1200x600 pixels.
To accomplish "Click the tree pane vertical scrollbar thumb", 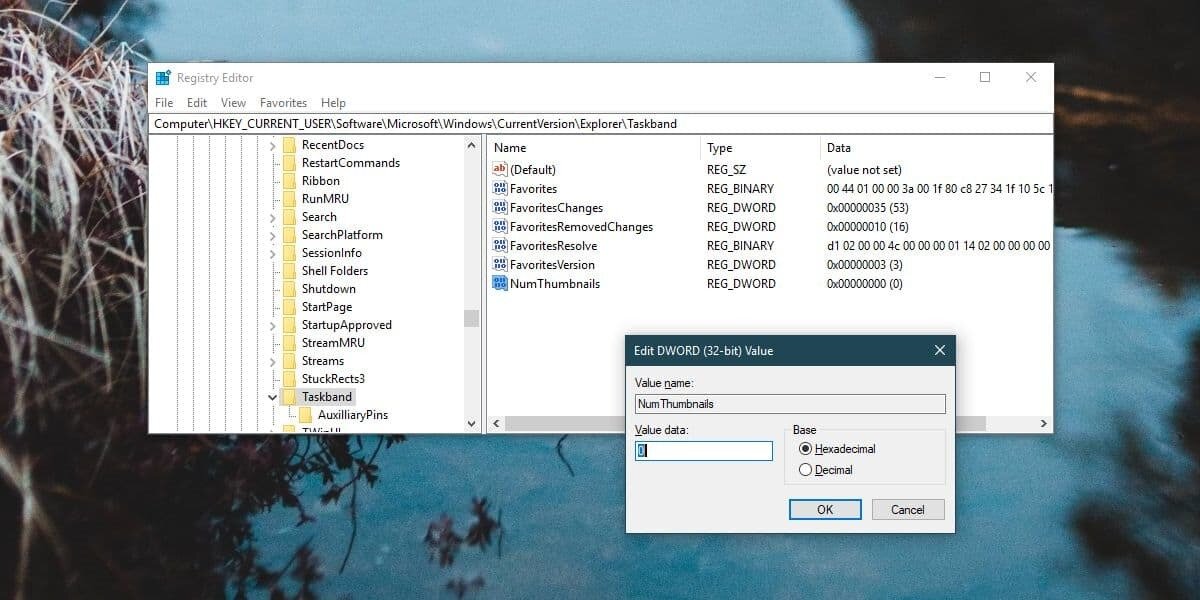I will coord(471,318).
